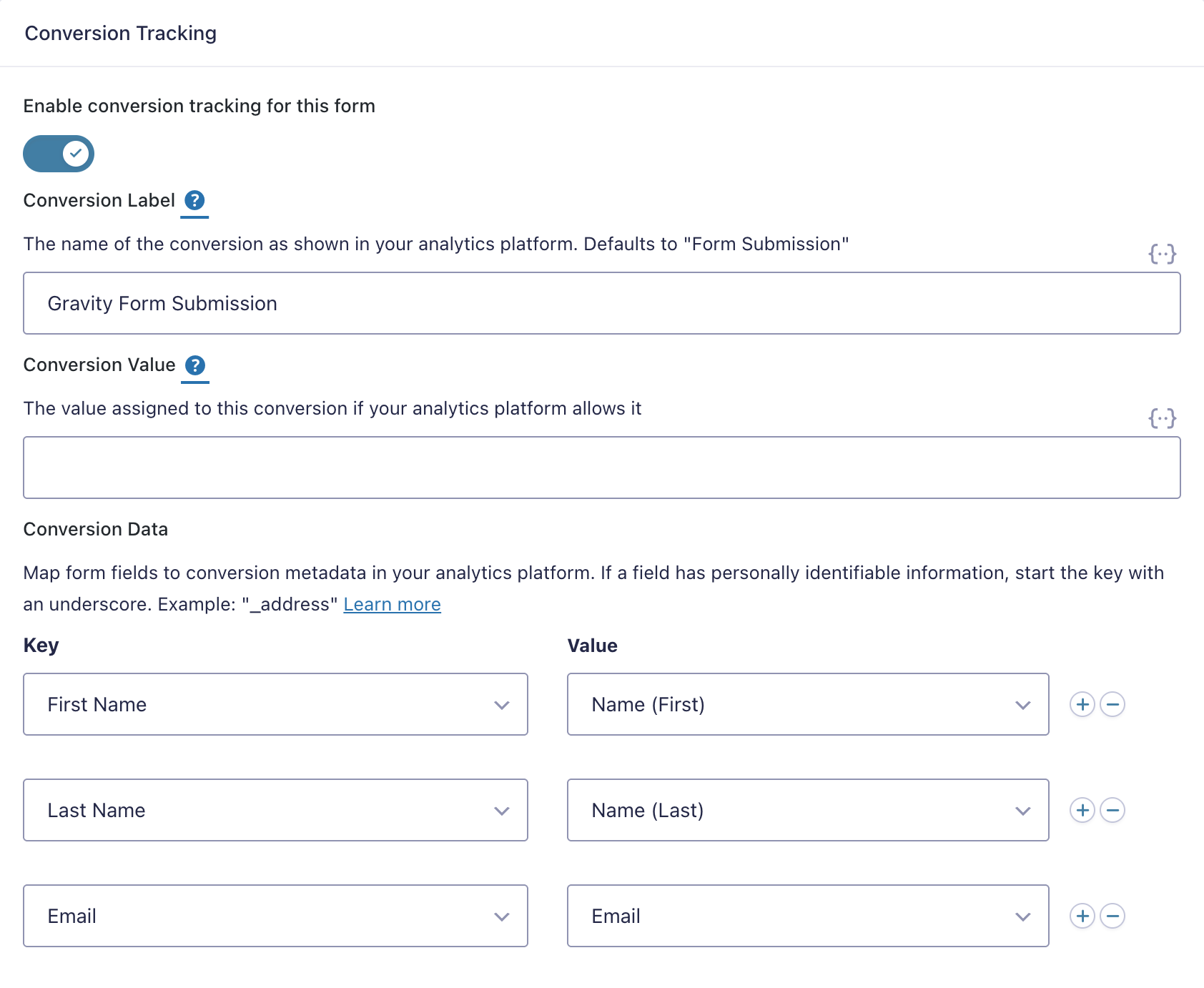1204x988 pixels.
Task: Remove the First Name mapping row
Action: pos(1112,704)
